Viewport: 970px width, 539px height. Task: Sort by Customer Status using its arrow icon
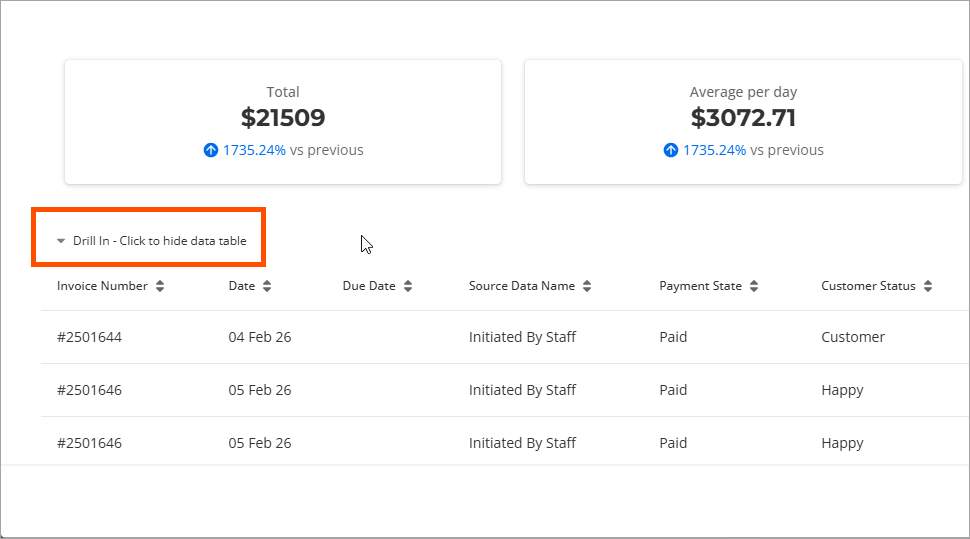pos(928,286)
